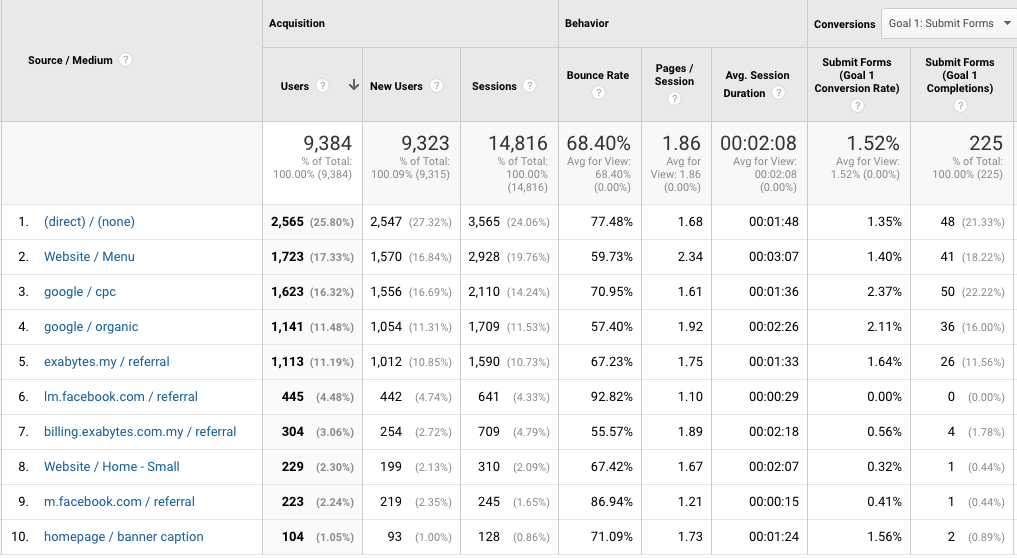This screenshot has height=558, width=1017.
Task: Open the billing.exabytes.com.my / referral link
Action: [x=140, y=432]
